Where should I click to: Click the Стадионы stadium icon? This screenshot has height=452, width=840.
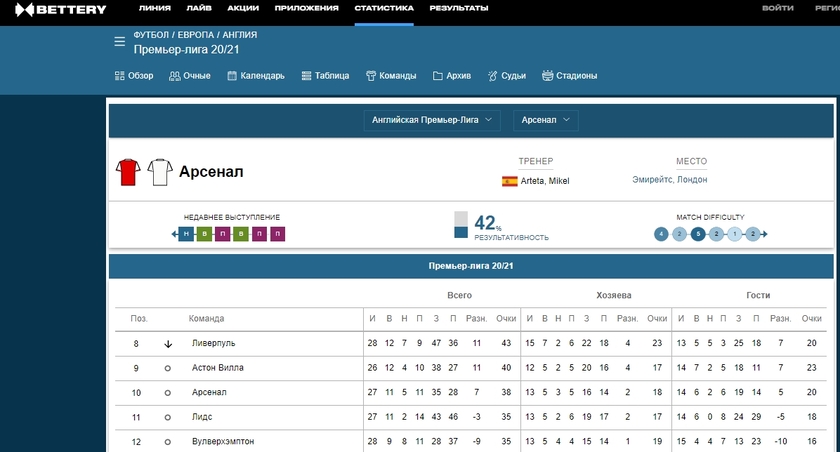(548, 76)
